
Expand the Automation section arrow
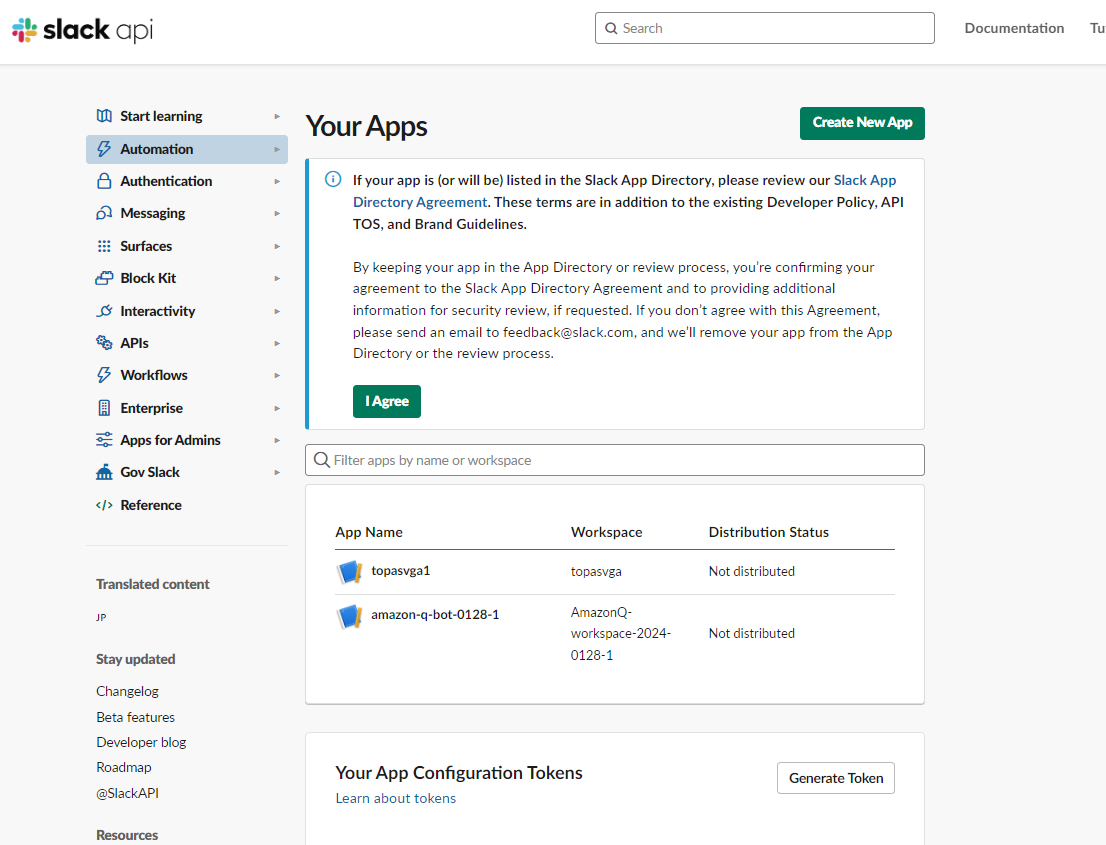click(x=277, y=150)
